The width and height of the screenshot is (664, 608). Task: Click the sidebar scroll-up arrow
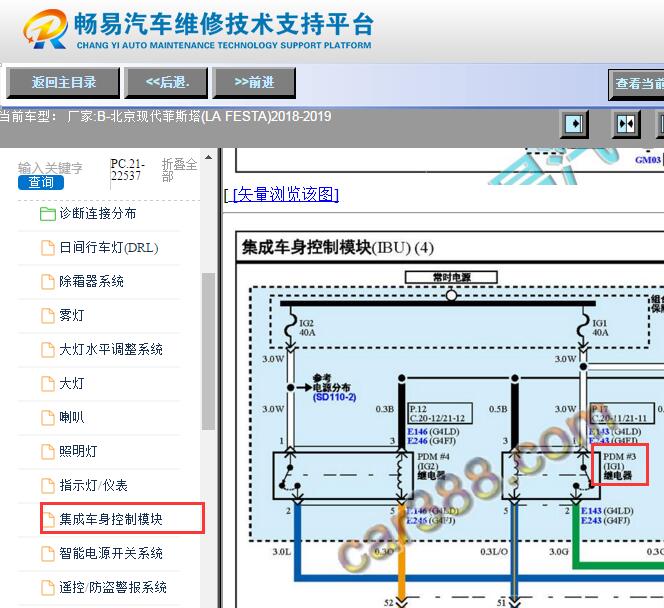click(x=208, y=157)
